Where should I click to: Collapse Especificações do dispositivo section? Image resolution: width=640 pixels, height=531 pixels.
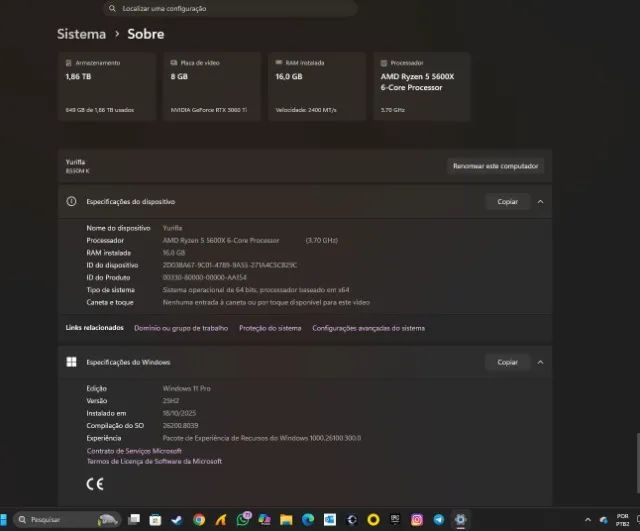[x=540, y=202]
